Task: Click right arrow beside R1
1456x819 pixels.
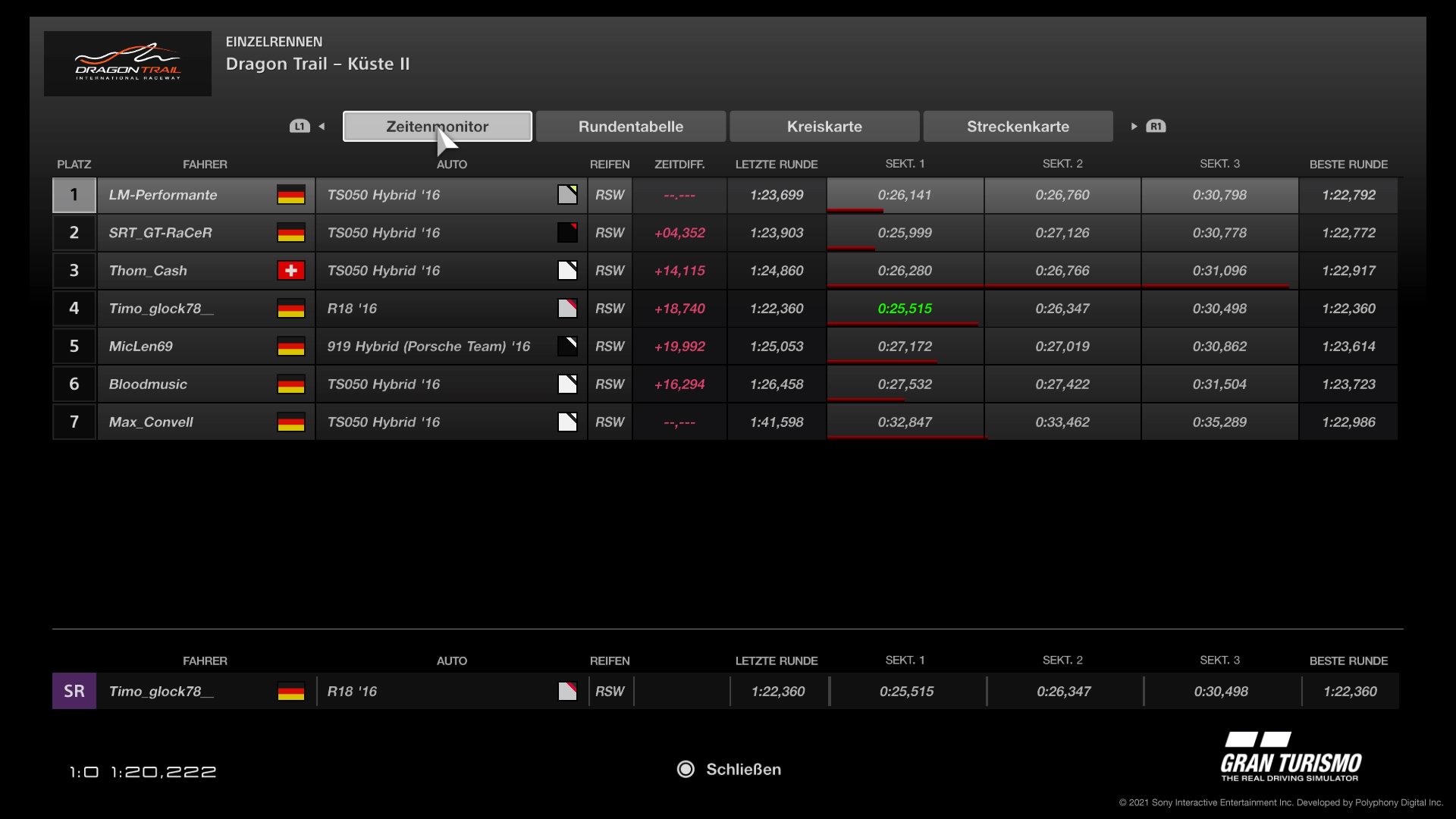Action: 1134,127
